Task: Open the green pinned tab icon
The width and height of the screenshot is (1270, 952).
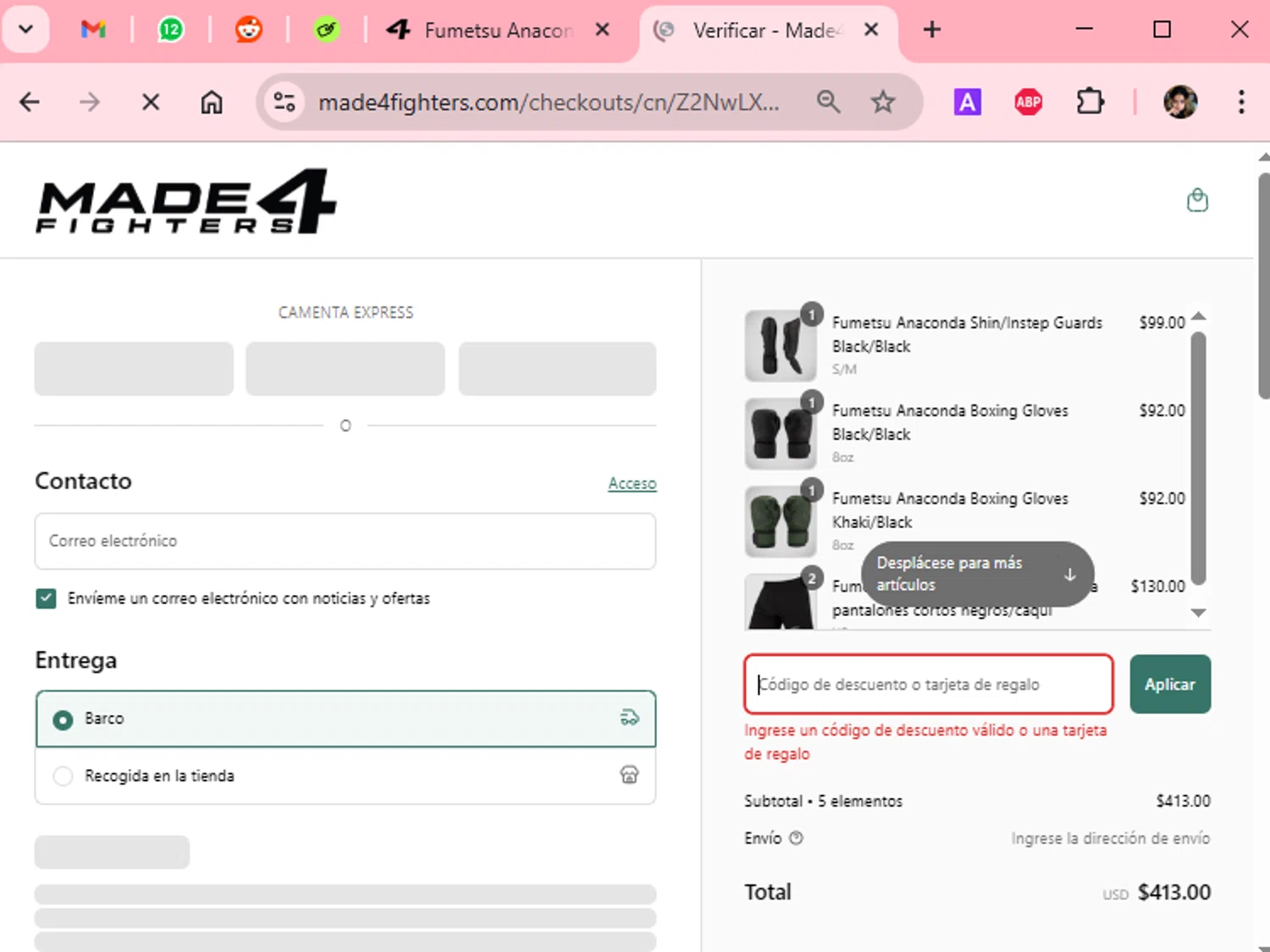Action: pyautogui.click(x=326, y=30)
